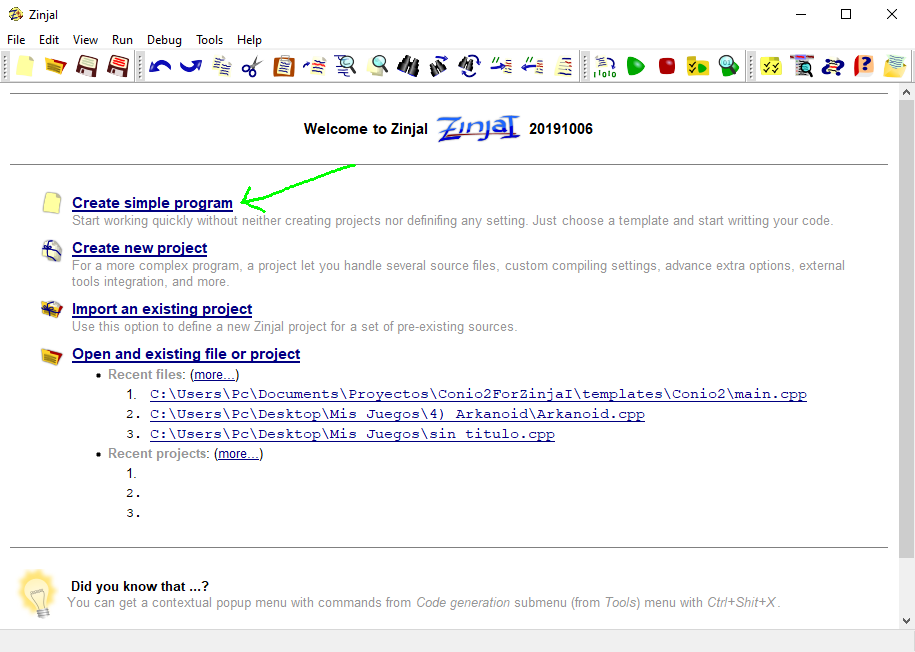
Task: Open the Run menu
Action: pyautogui.click(x=123, y=40)
